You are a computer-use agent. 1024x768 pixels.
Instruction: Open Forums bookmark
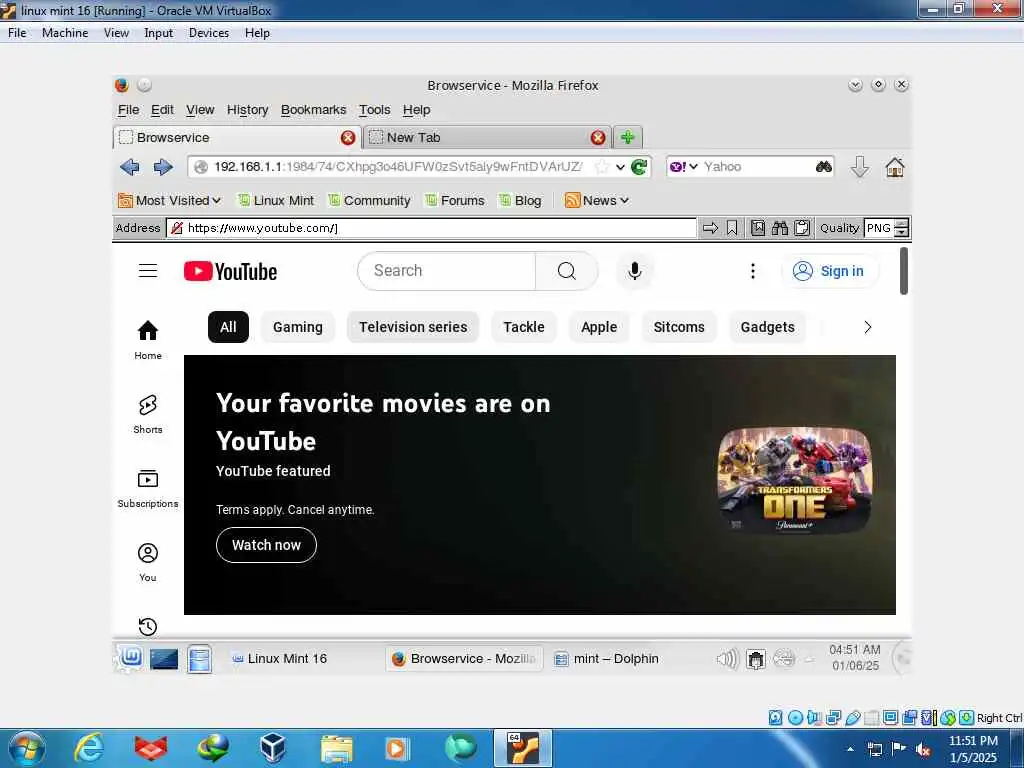pos(455,200)
